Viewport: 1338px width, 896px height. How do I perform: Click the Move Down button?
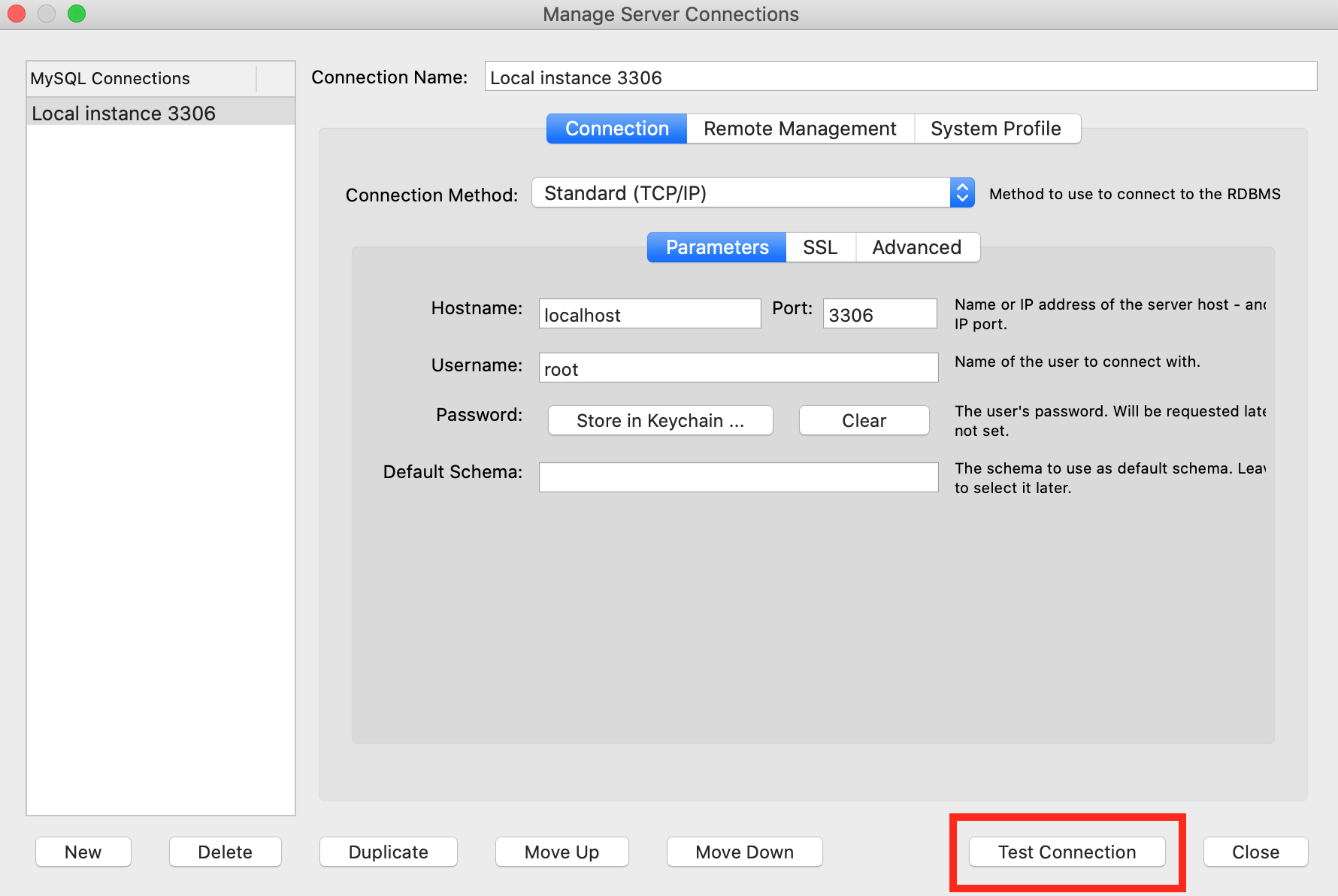point(745,852)
